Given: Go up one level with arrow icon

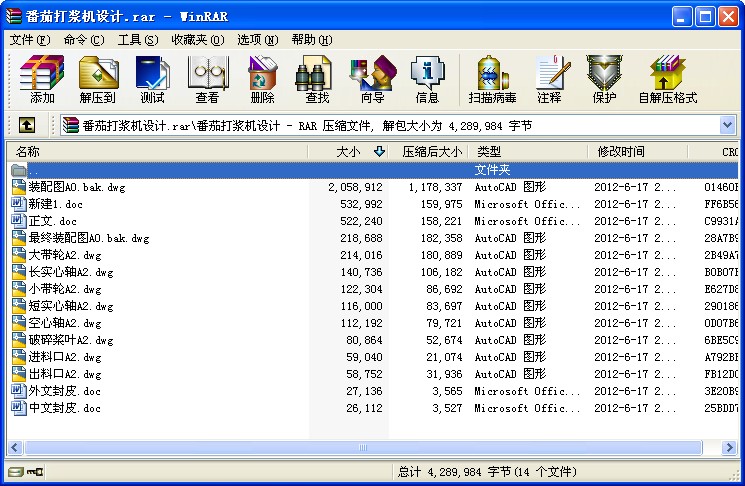Looking at the screenshot, I should (x=27, y=125).
